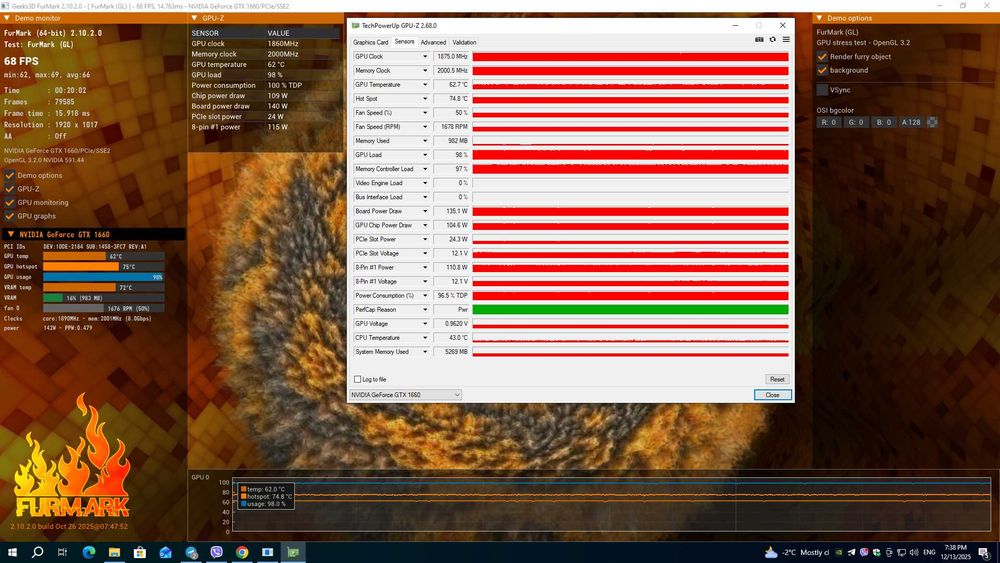Open Windows Search from the taskbar
1000x563 pixels.
38,552
